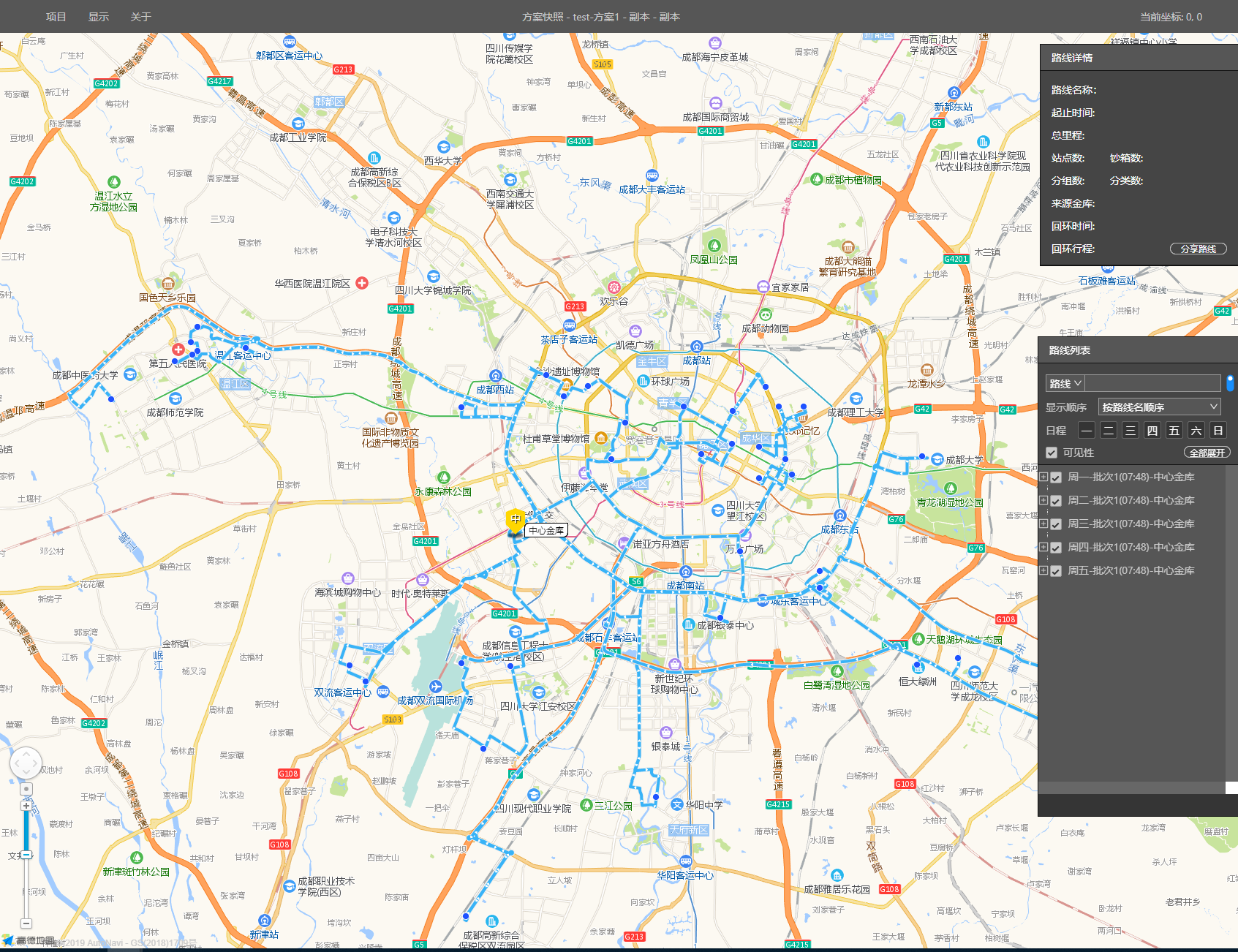1238x952 pixels.
Task: Click the 温江水立方湿地公园 park icon
Action: [113, 182]
